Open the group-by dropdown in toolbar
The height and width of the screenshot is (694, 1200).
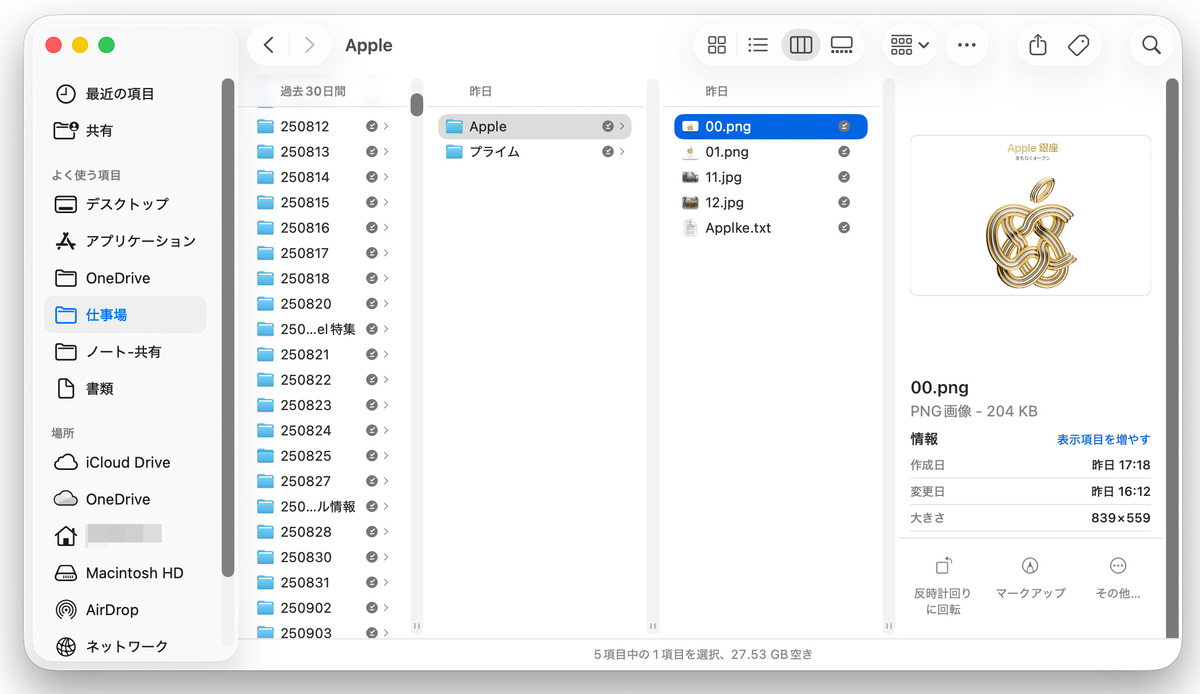point(910,45)
